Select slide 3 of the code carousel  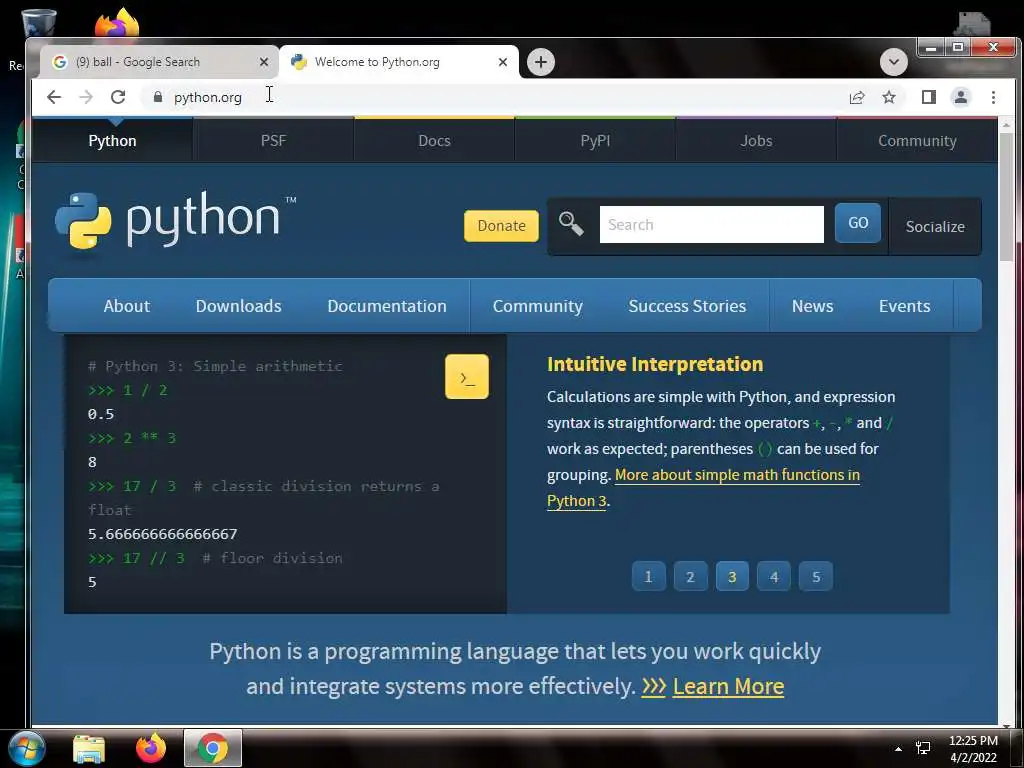(732, 576)
